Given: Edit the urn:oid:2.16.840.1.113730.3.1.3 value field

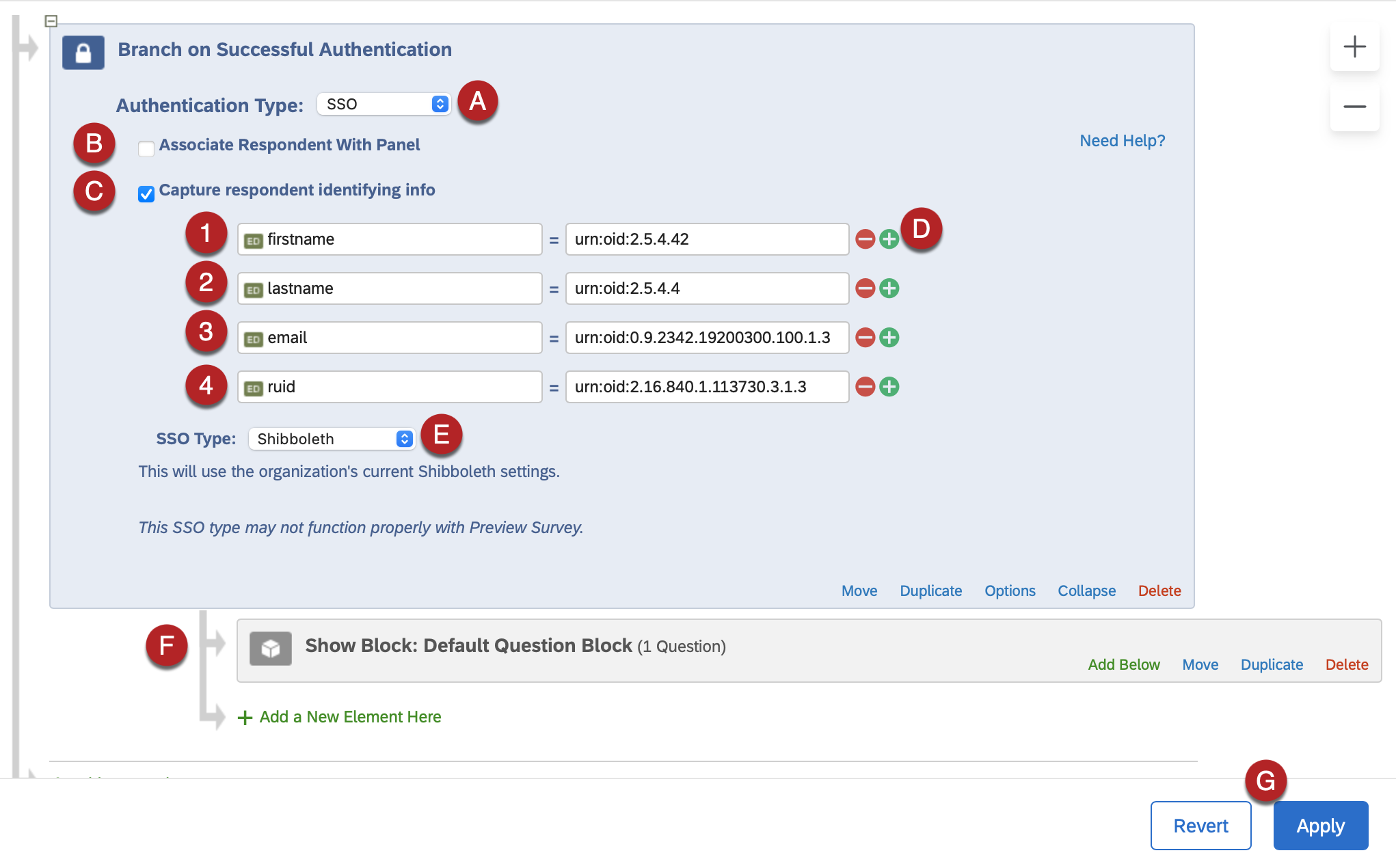Looking at the screenshot, I should coord(707,387).
